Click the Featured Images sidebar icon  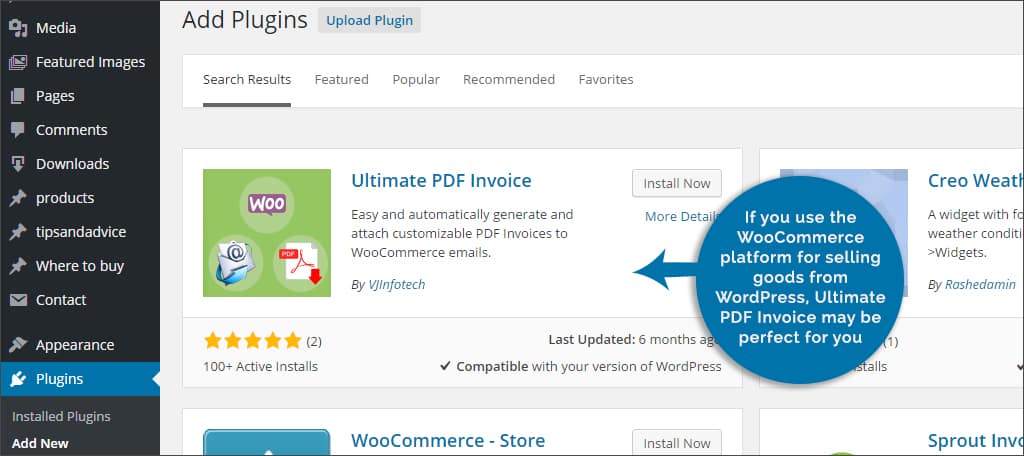pos(18,62)
